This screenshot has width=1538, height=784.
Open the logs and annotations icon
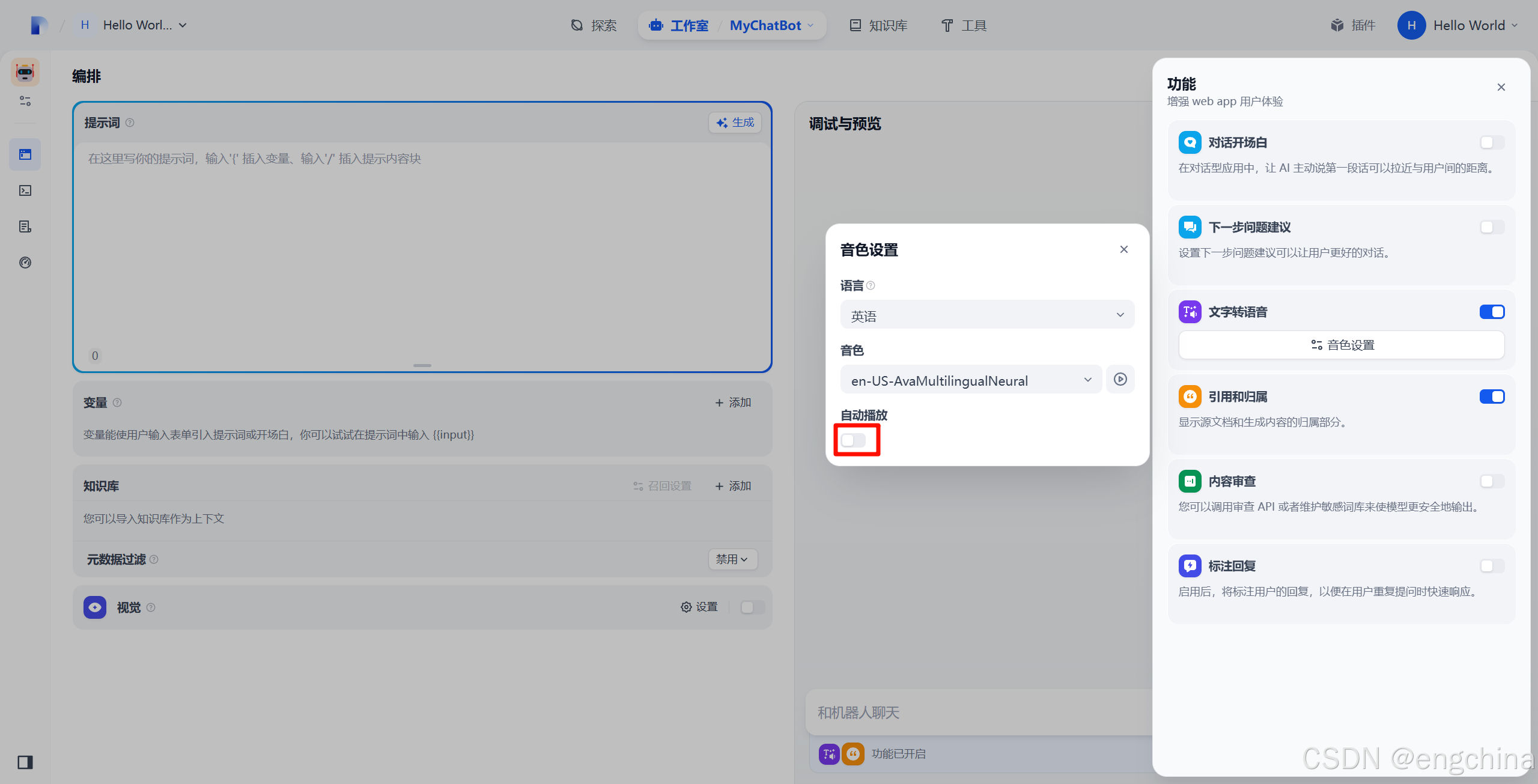(25, 226)
